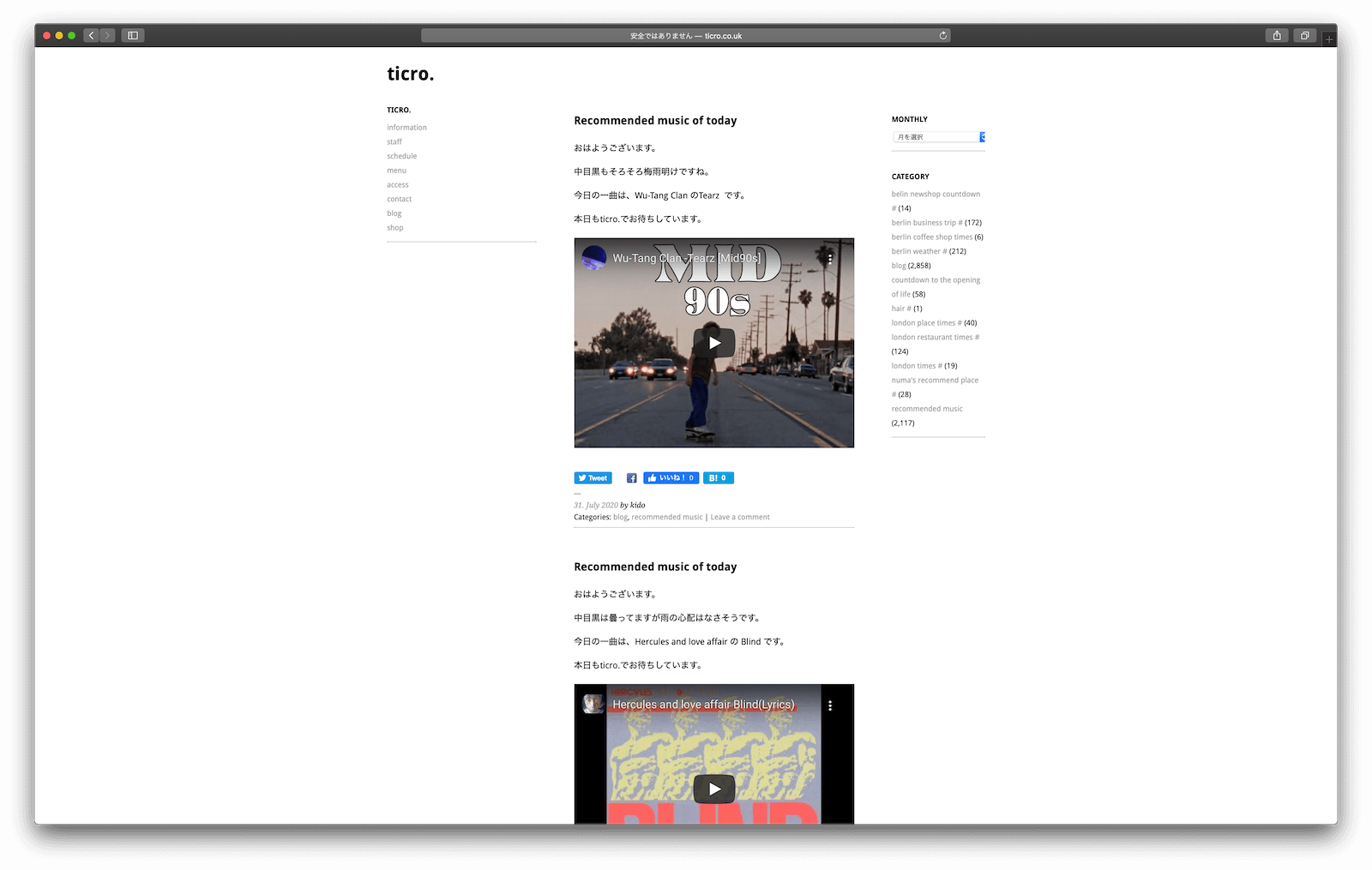Open the Safari share menu
Screen dimensions: 1372x870
click(1277, 35)
